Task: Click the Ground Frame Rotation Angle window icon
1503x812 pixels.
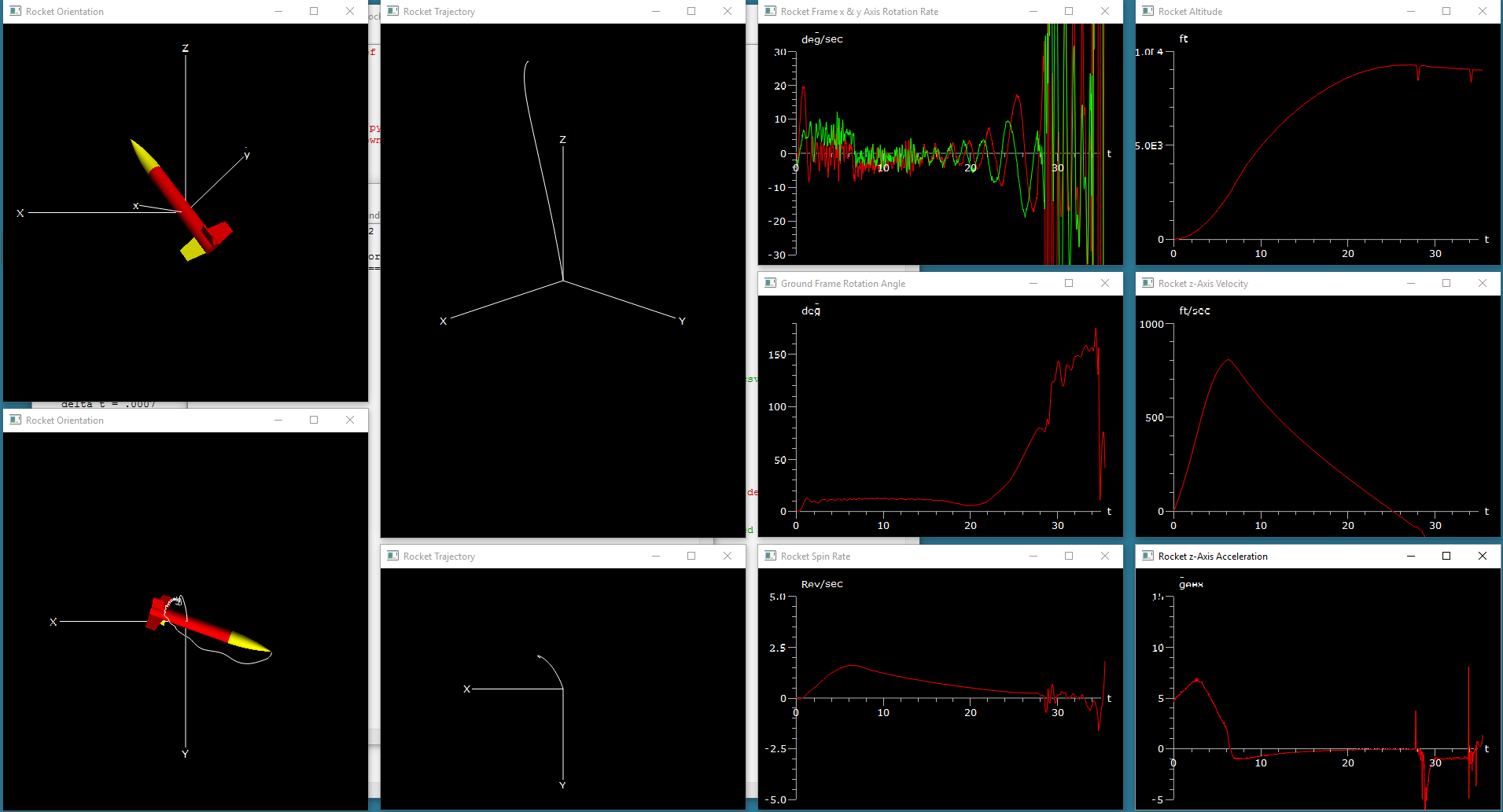Action: pyautogui.click(x=770, y=283)
